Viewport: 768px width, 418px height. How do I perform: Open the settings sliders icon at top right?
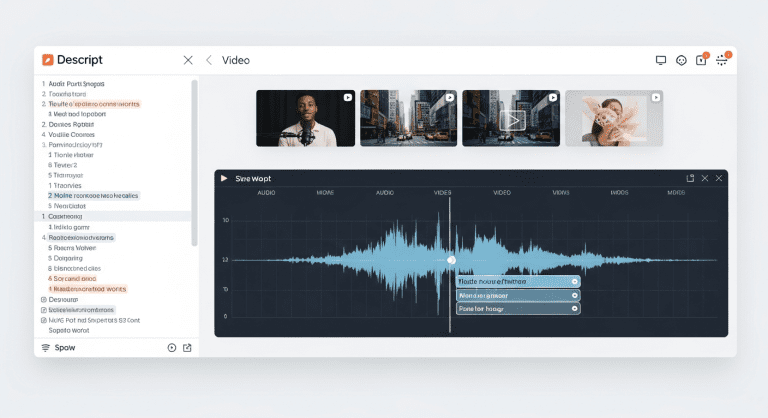[722, 60]
